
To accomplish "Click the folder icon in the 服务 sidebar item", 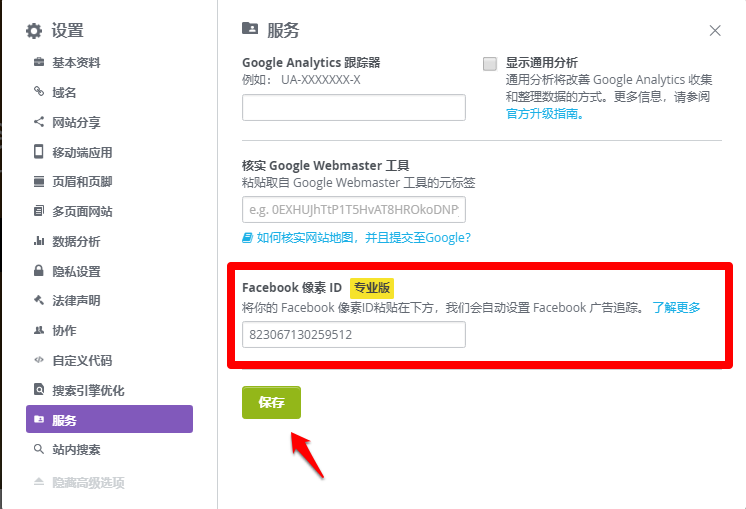I will tap(39, 419).
